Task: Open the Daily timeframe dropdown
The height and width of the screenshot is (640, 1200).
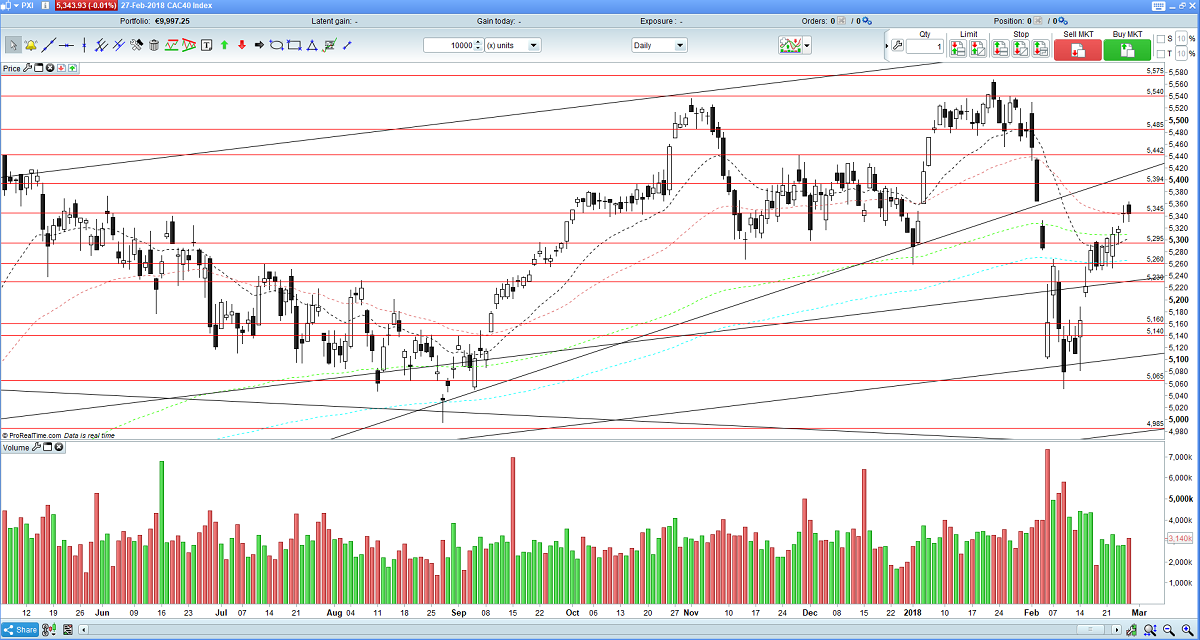Action: [659, 45]
